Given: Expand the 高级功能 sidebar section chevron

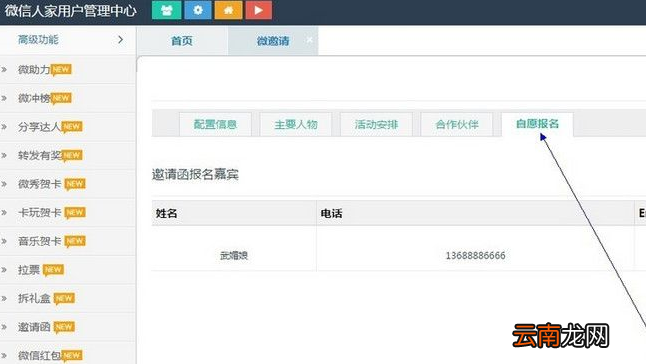Looking at the screenshot, I should coord(120,40).
